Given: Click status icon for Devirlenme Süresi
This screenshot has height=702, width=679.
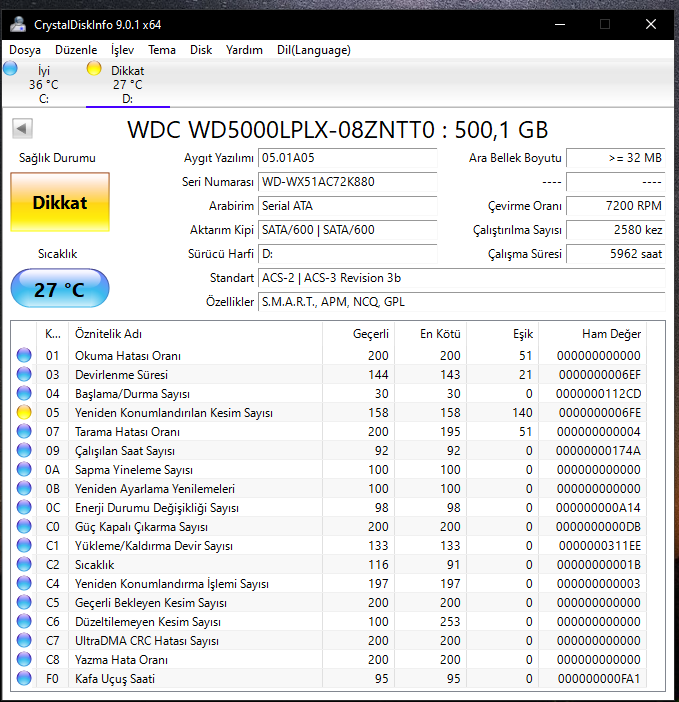Looking at the screenshot, I should point(24,374).
